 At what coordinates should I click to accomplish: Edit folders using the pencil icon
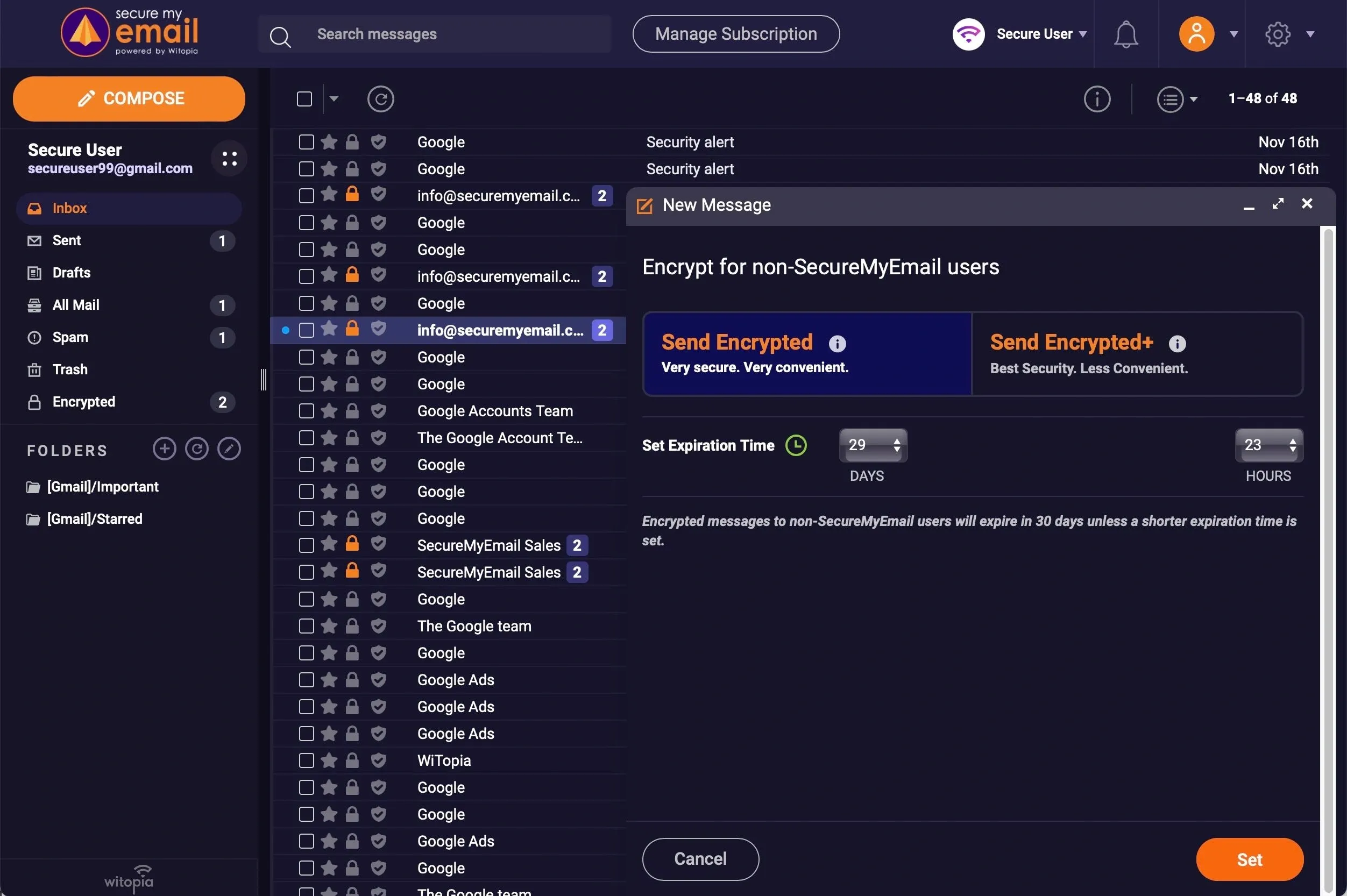(229, 449)
